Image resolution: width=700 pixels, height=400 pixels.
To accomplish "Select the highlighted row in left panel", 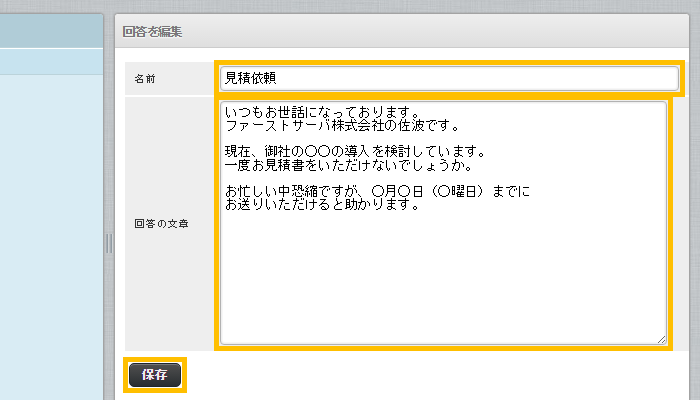I will [x=50, y=61].
